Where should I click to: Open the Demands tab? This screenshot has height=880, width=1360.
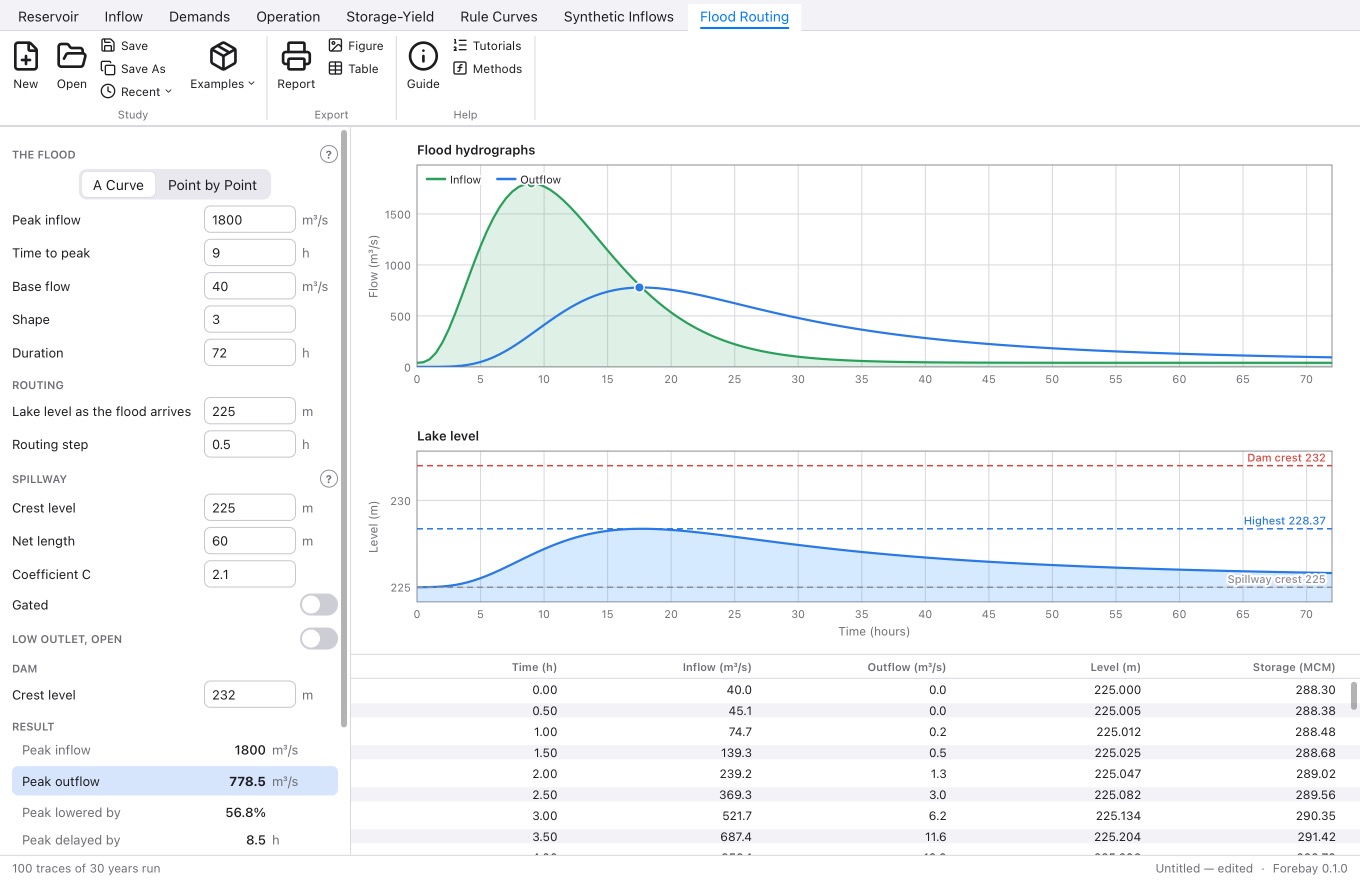(x=199, y=16)
